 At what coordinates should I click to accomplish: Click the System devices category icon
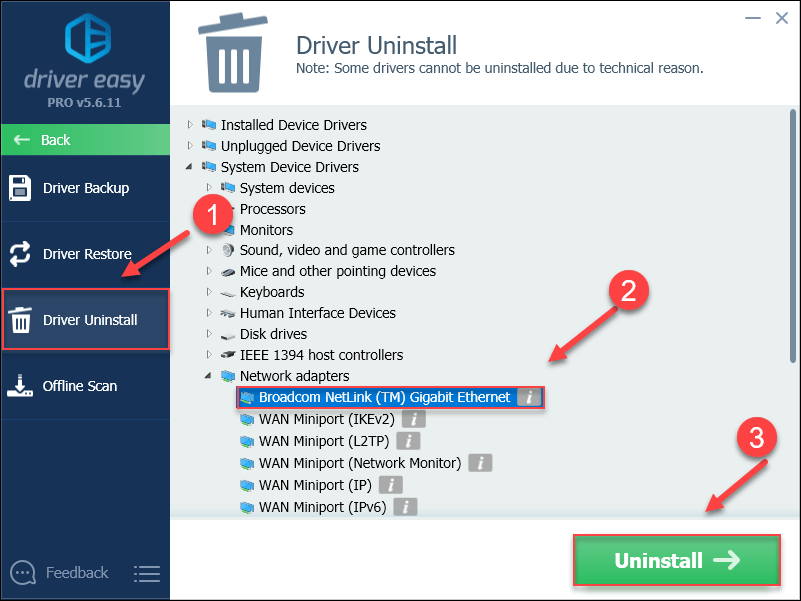228,188
